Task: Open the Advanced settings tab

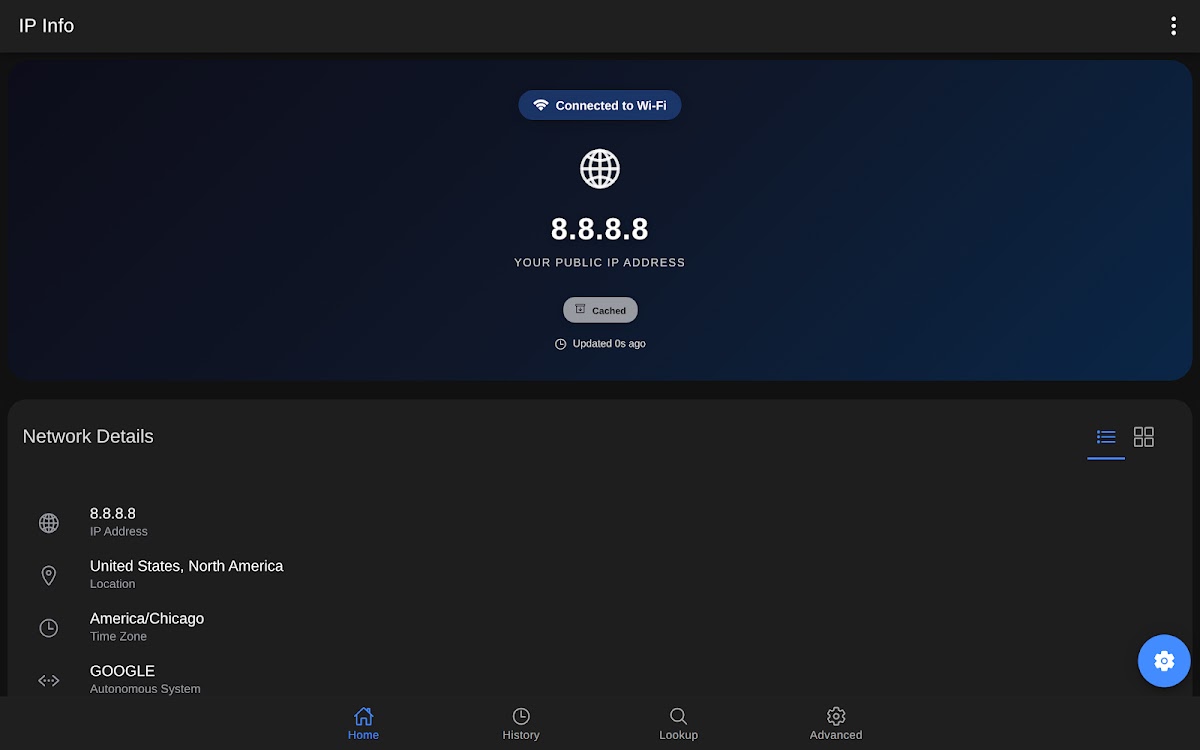Action: [836, 723]
